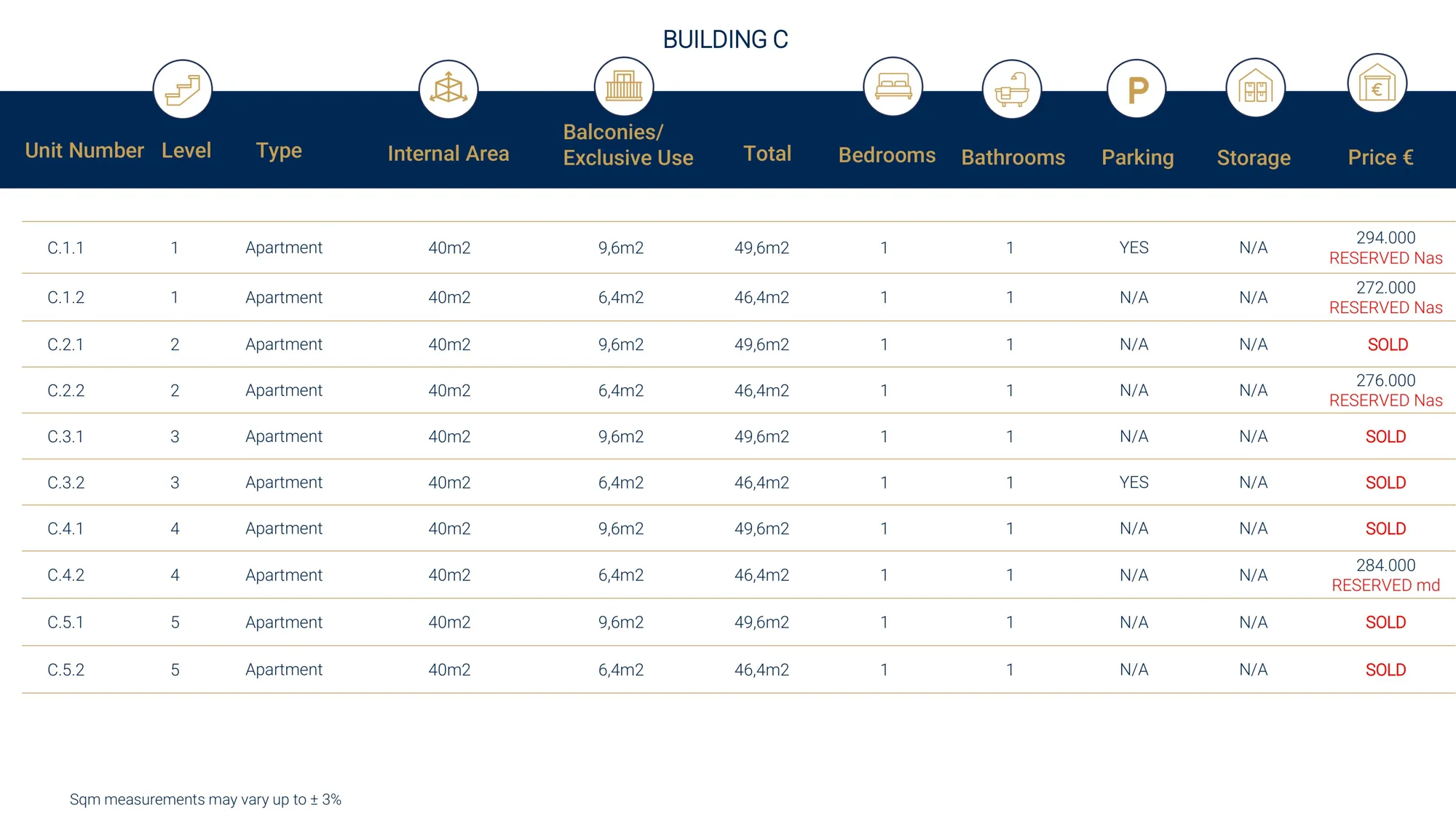Click the 272.000 price for C.1.2
This screenshot has height=819, width=1456.
[x=1386, y=288]
